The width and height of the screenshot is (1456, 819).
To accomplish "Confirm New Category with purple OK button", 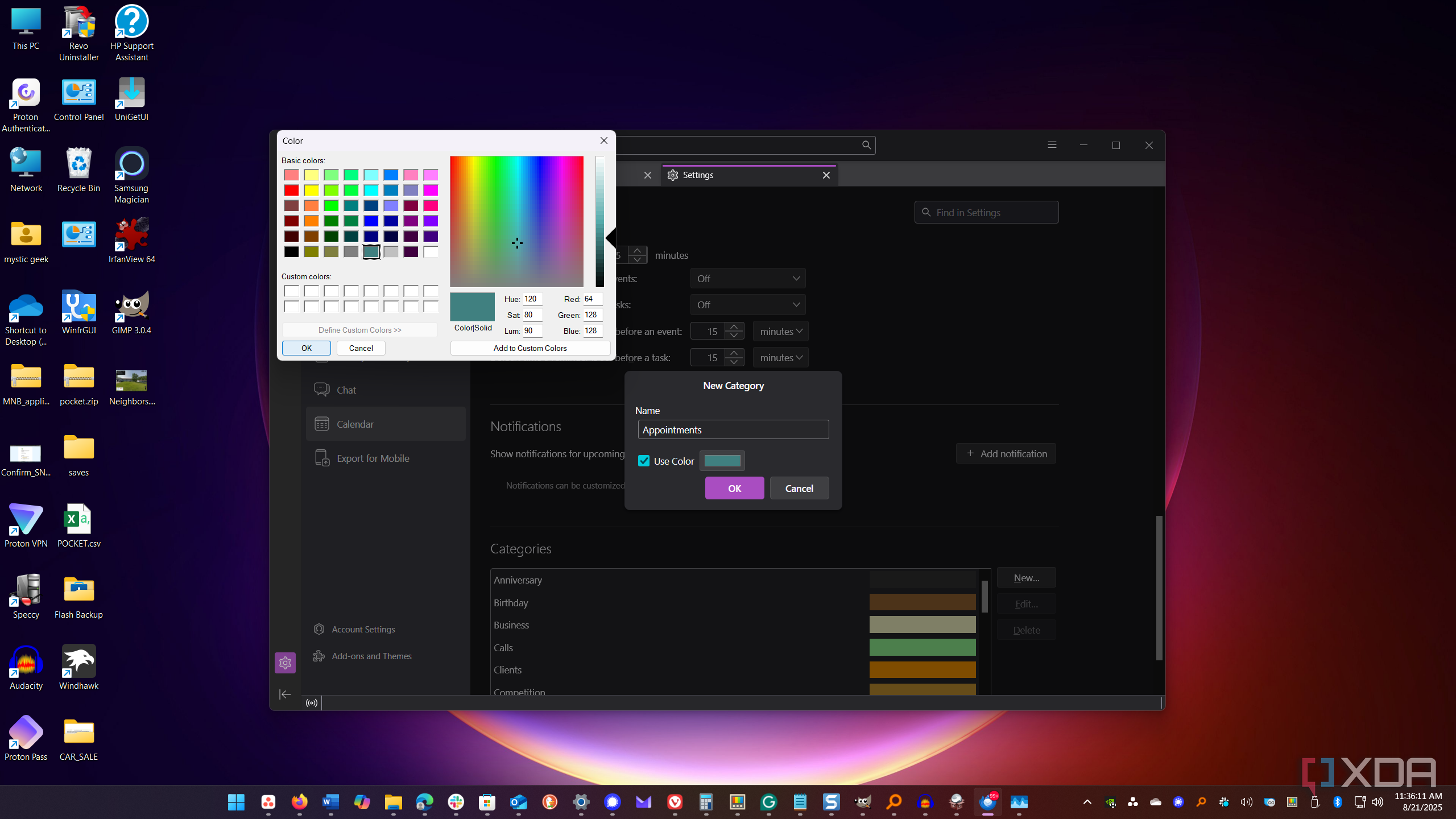I will click(x=734, y=488).
